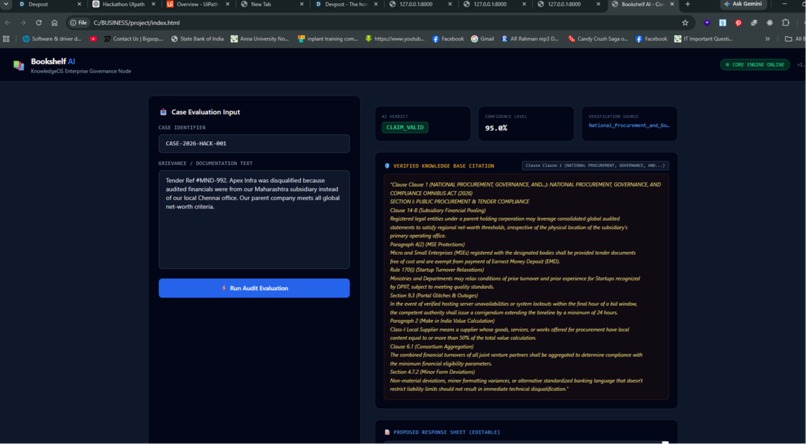This screenshot has width=806, height=444.
Task: Switch to the Devpost - The home tab
Action: pos(346,4)
